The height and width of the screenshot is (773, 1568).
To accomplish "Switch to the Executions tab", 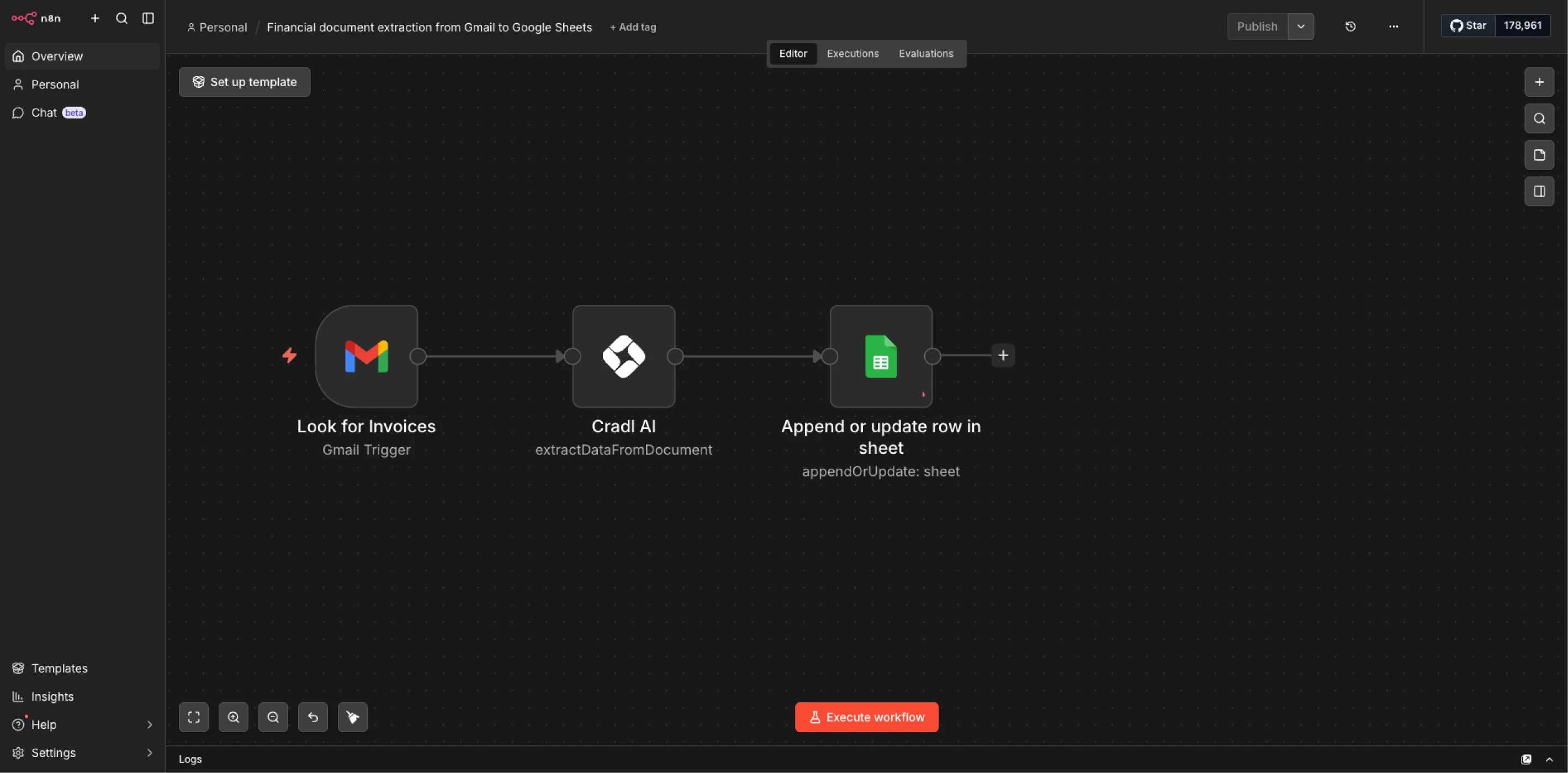I will pos(852,54).
